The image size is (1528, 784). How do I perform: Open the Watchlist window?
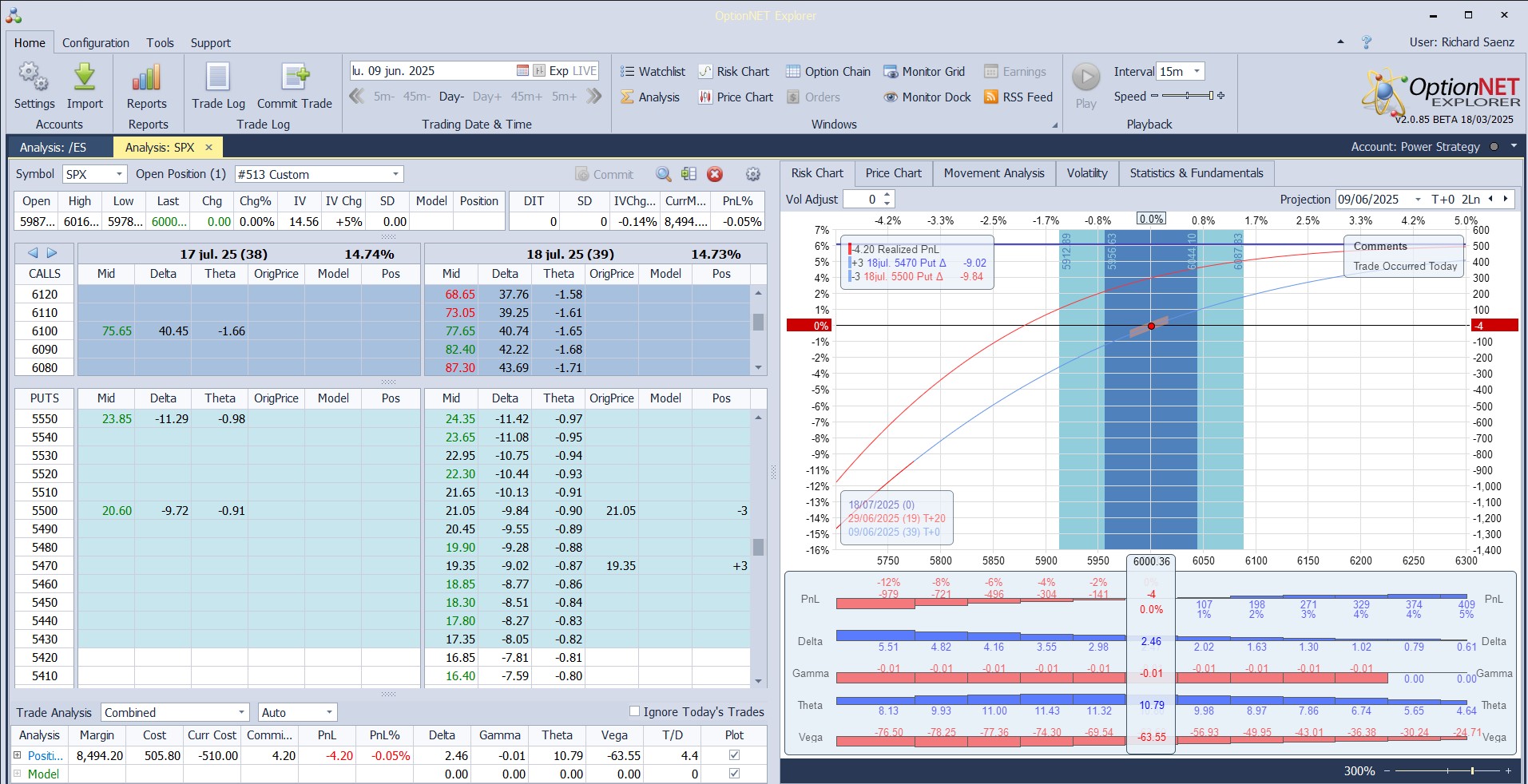tap(653, 72)
